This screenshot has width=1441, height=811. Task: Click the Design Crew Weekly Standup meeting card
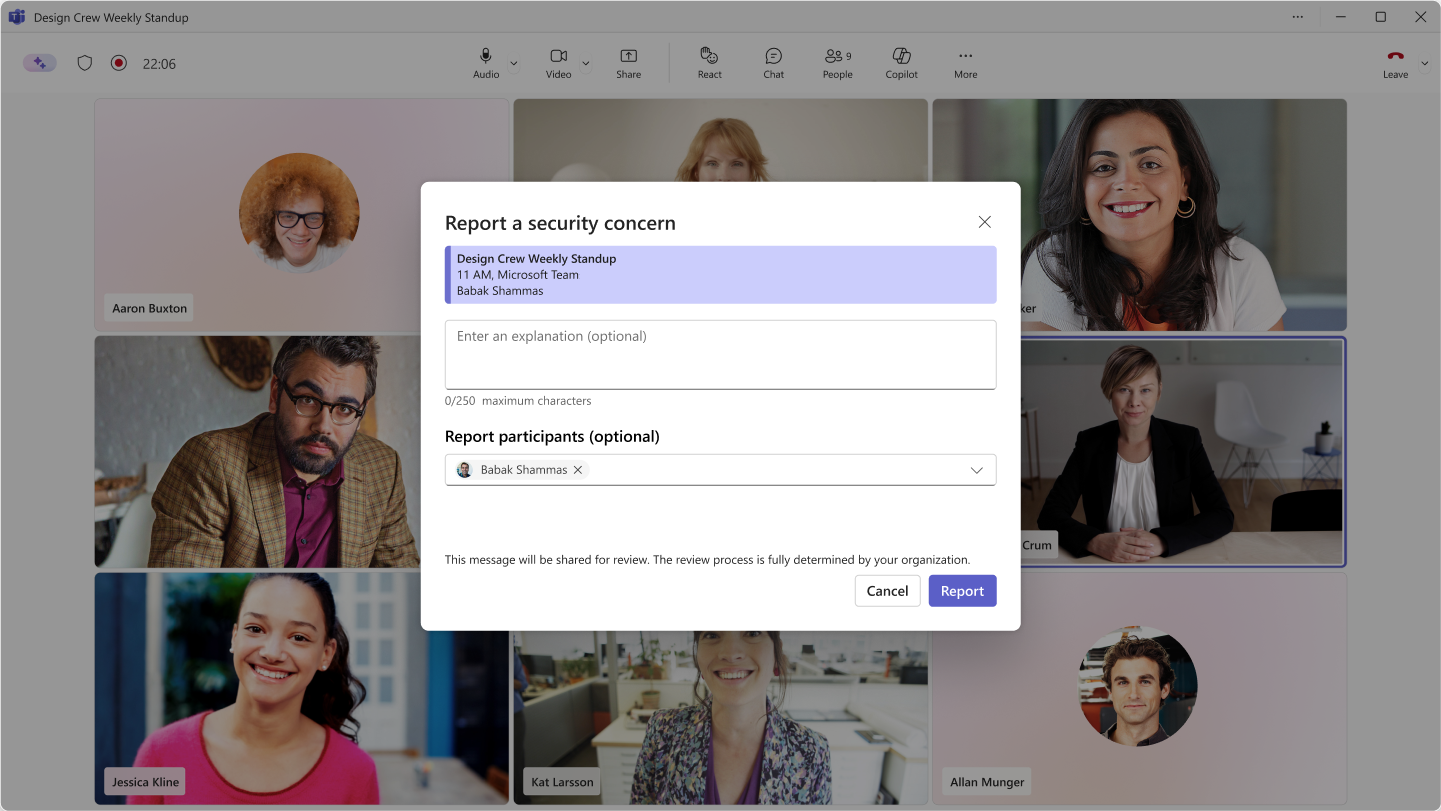pos(721,275)
